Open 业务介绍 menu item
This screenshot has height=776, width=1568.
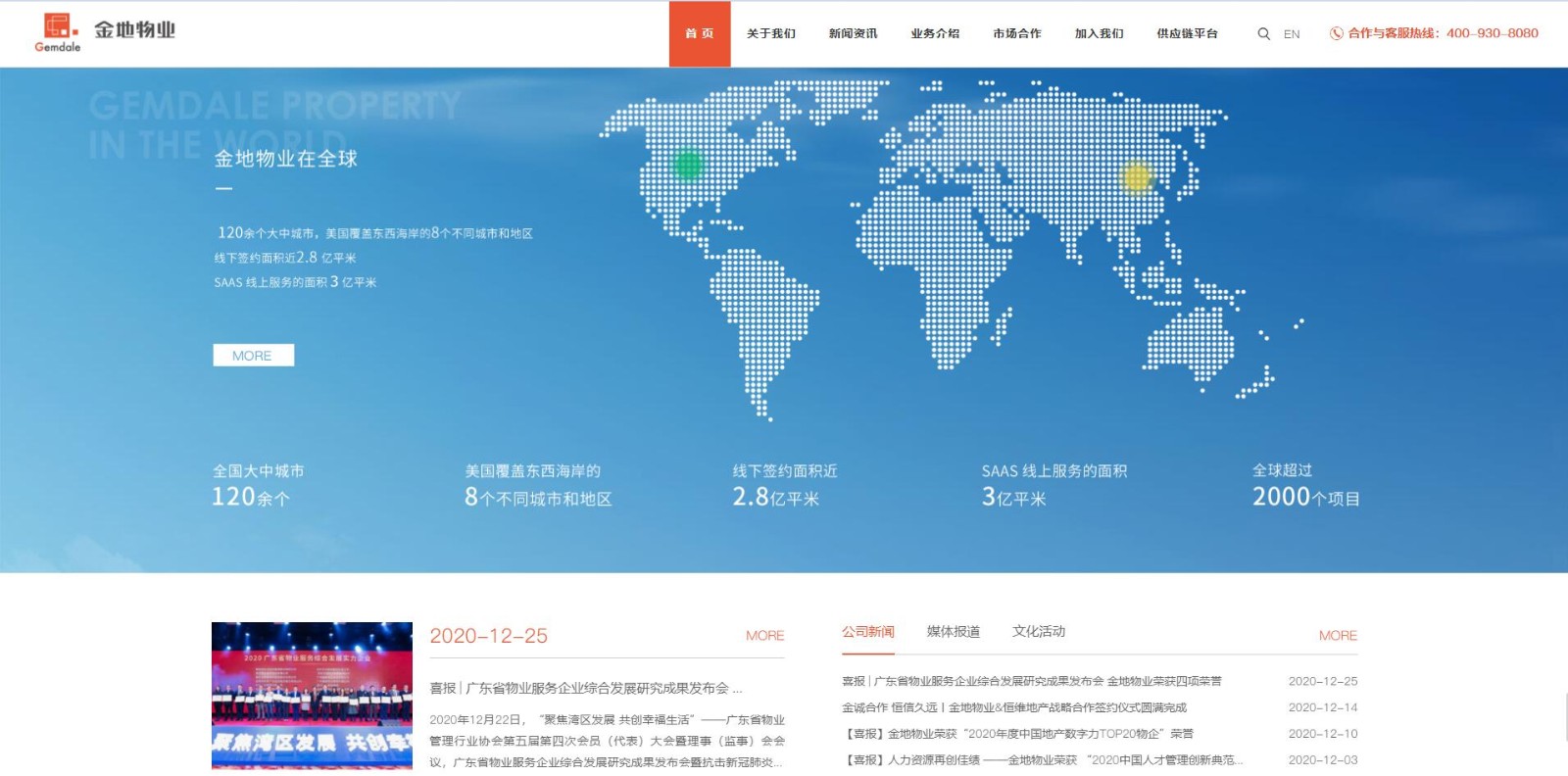click(x=935, y=33)
